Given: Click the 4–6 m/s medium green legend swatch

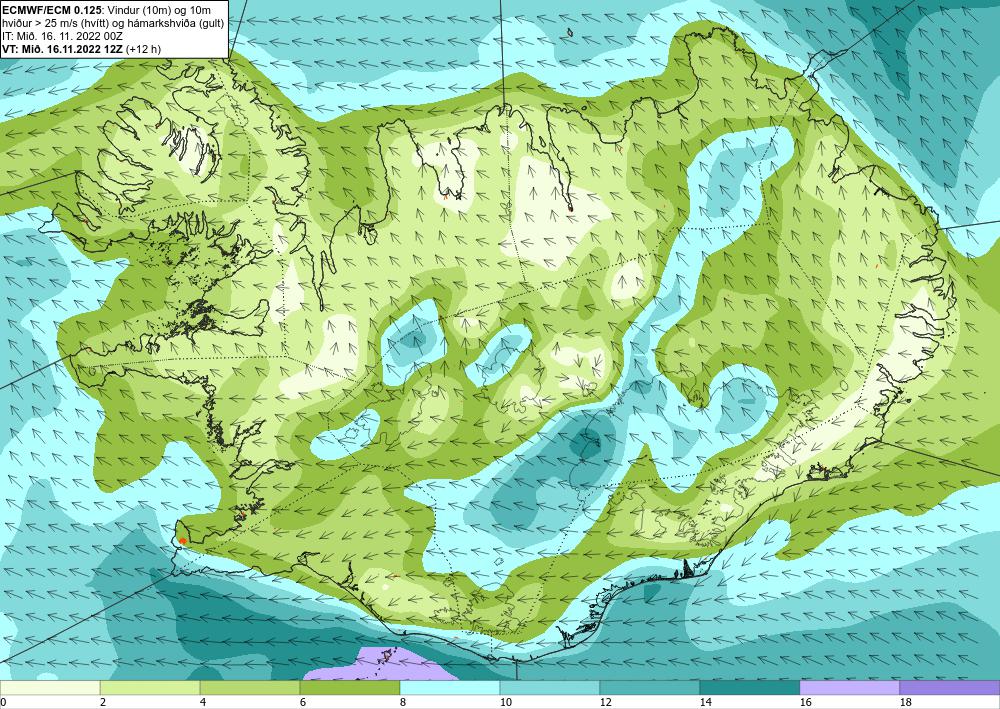Looking at the screenshot, I should click(250, 688).
